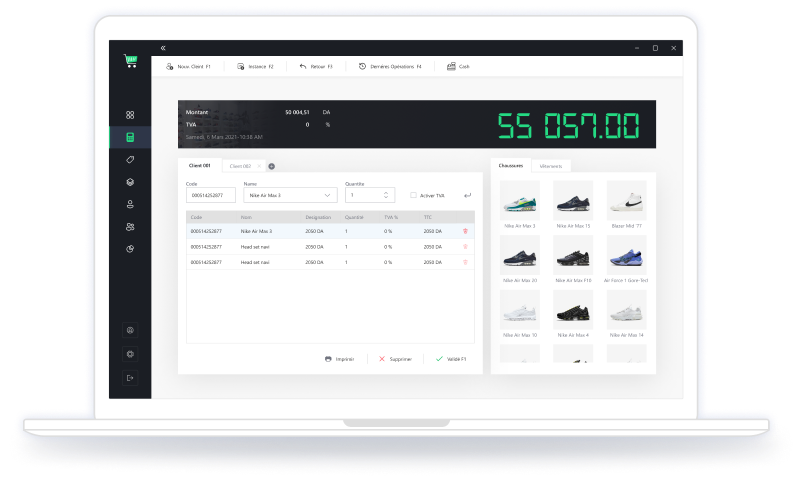Select the price tag icon in sidebar

(x=130, y=160)
